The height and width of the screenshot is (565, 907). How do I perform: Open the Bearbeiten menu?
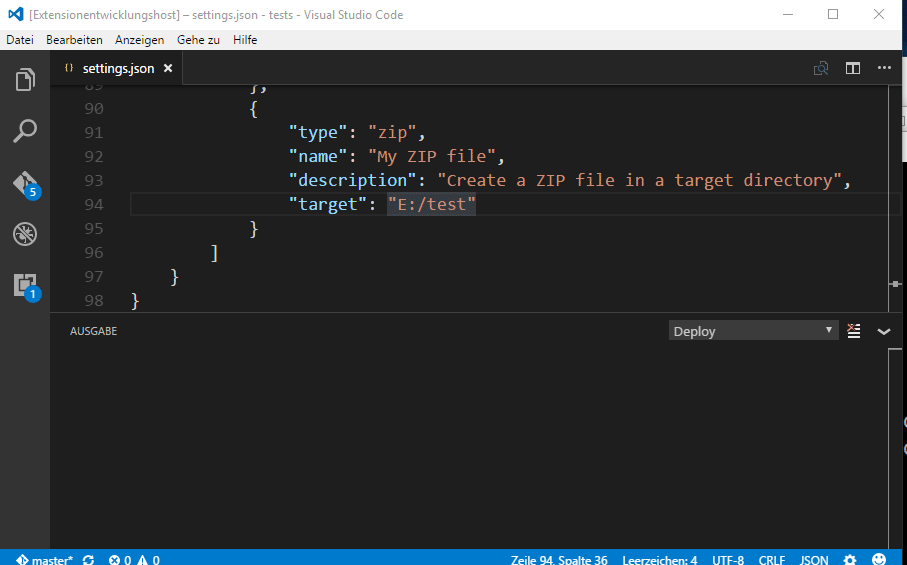click(74, 40)
